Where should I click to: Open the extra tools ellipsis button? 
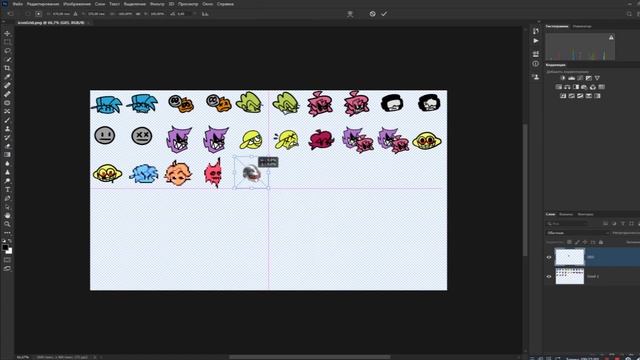pos(7,233)
